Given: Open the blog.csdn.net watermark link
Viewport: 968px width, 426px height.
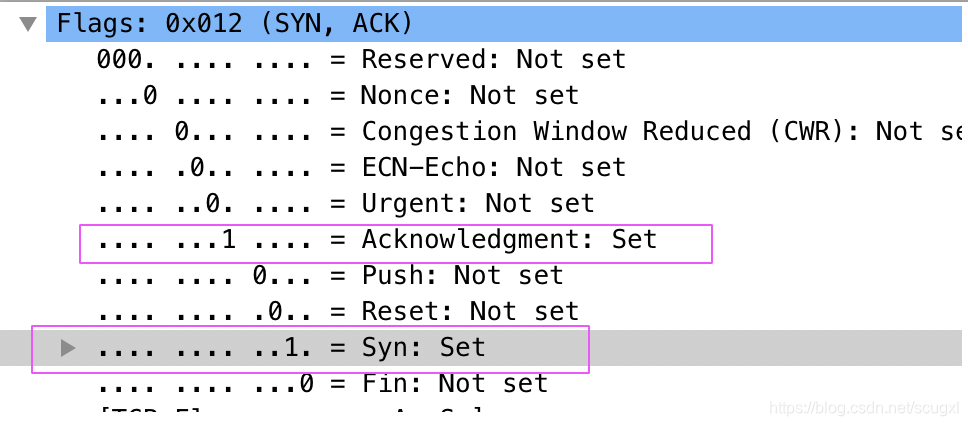Looking at the screenshot, I should [865, 407].
